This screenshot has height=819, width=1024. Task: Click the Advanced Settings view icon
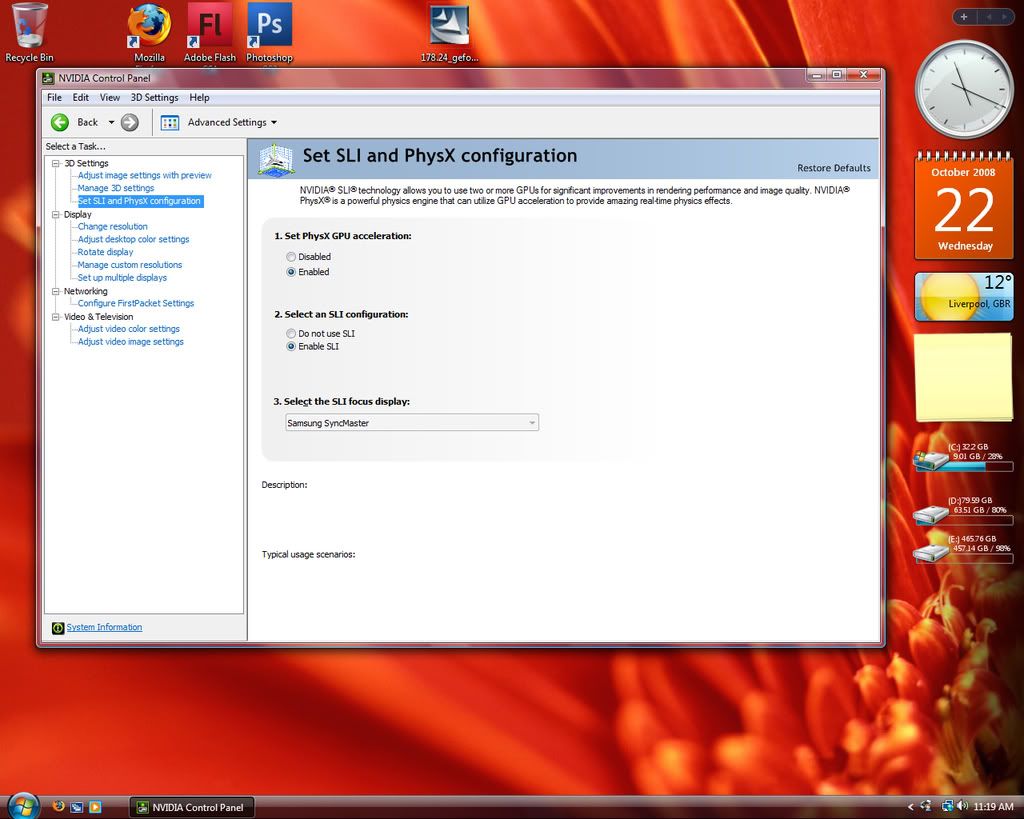click(x=170, y=122)
